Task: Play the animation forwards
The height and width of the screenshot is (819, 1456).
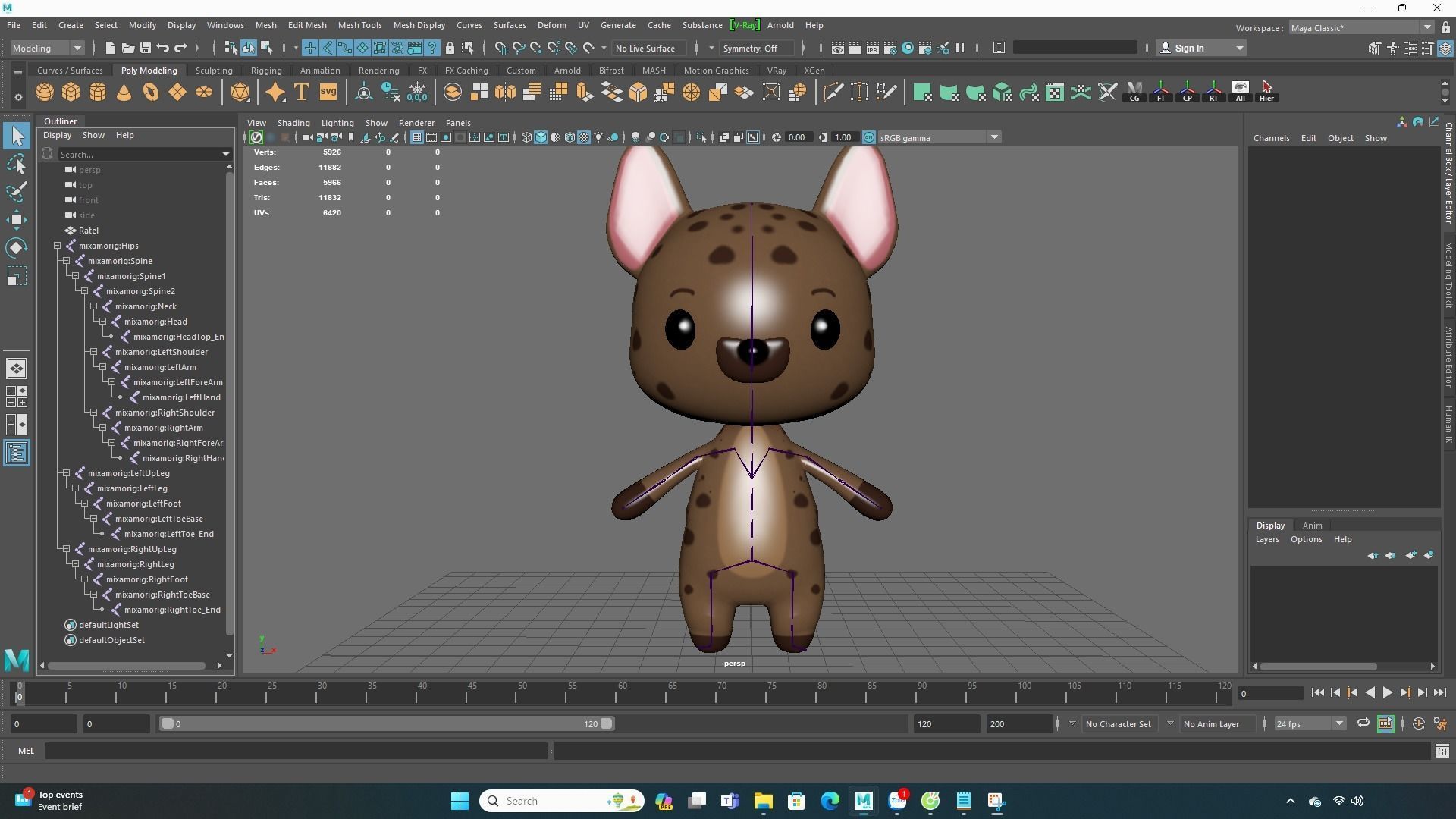Action: (1387, 692)
